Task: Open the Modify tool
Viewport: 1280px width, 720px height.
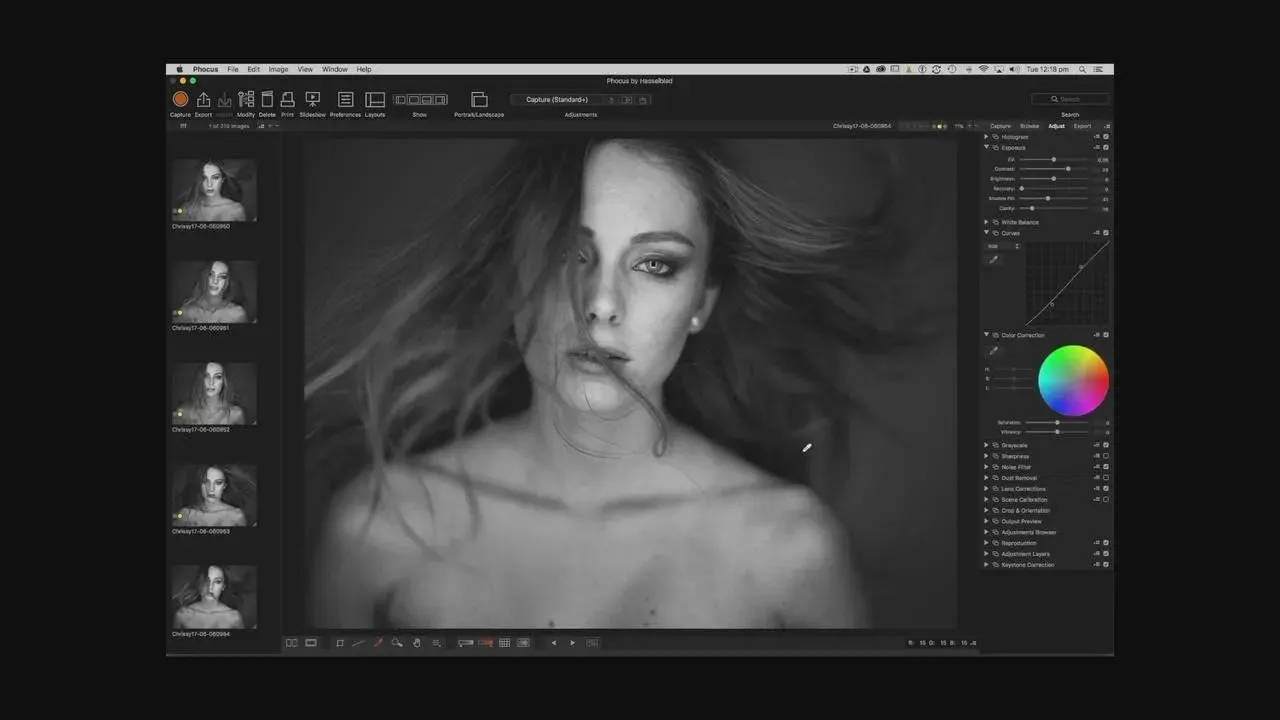Action: click(246, 99)
